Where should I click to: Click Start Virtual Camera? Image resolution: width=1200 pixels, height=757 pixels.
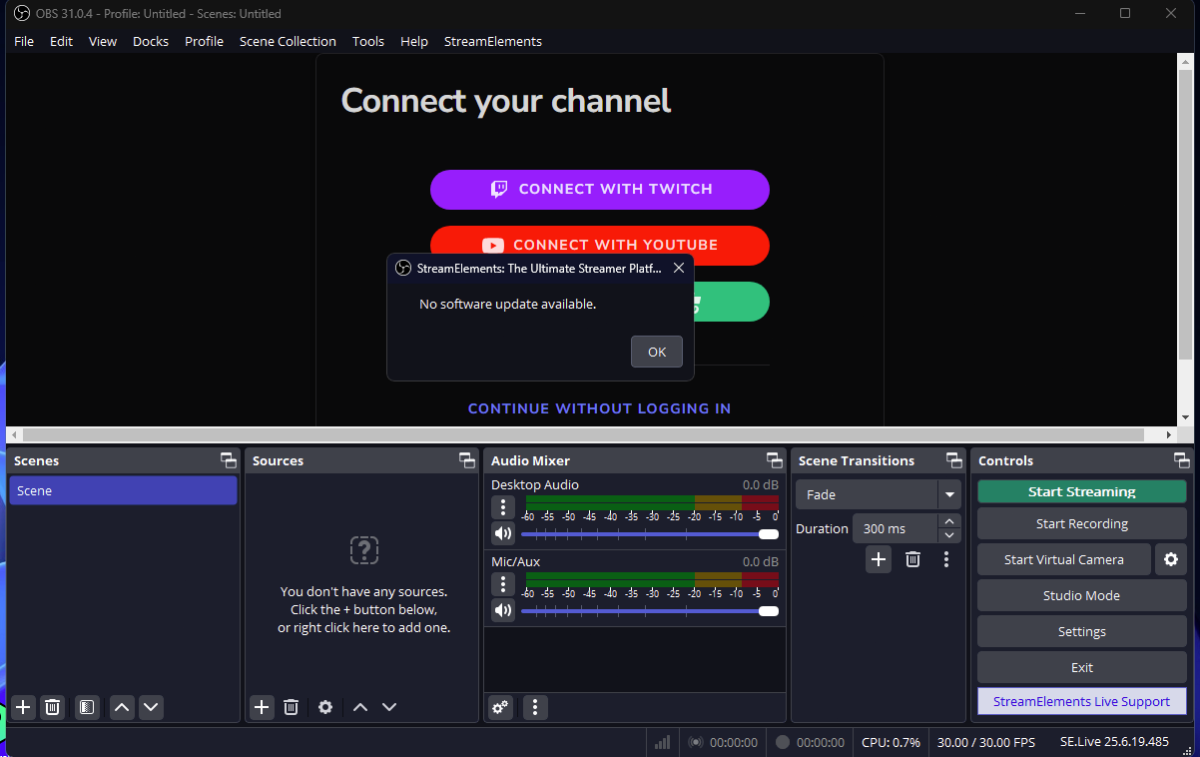pos(1064,559)
